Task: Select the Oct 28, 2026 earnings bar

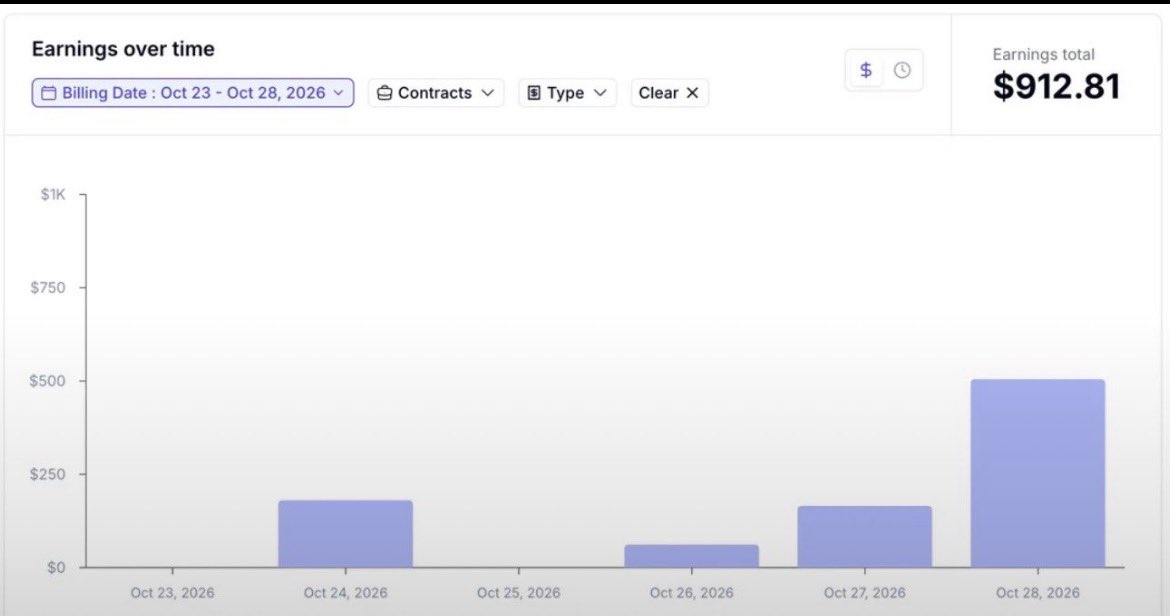Action: (x=1038, y=474)
